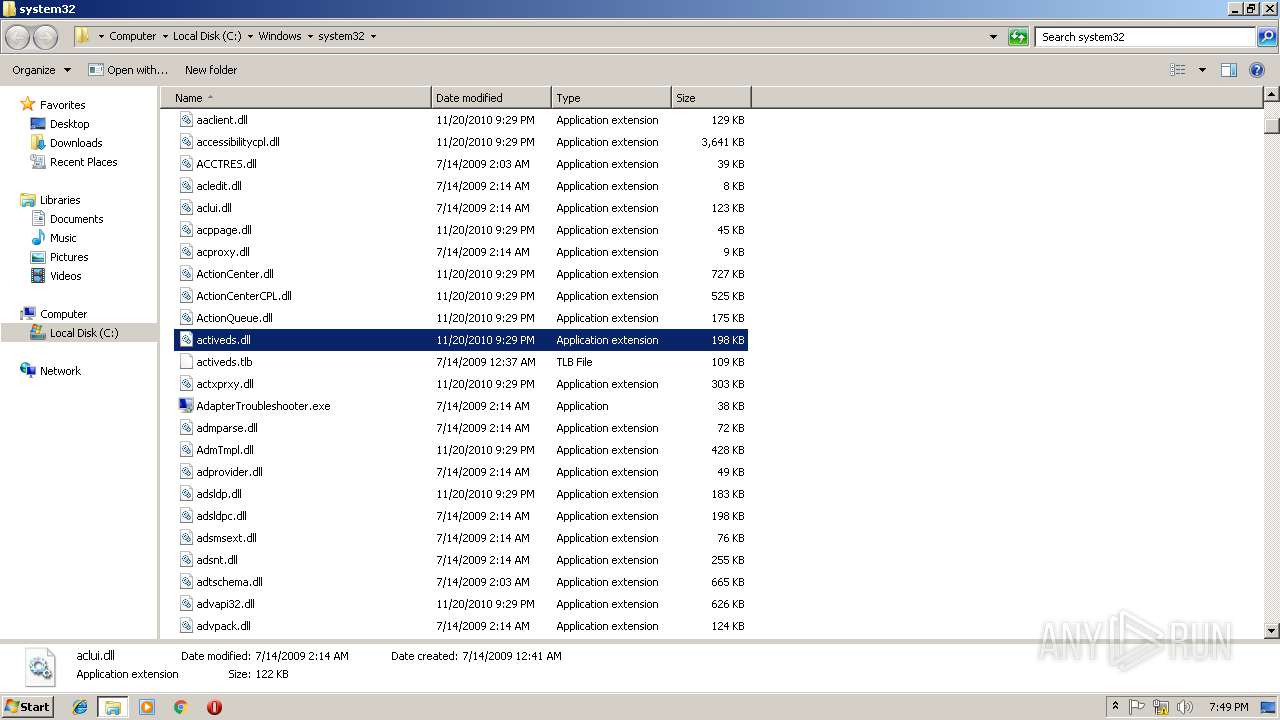Image resolution: width=1280 pixels, height=720 pixels.
Task: Open address bar history dropdown arrow
Action: (x=993, y=37)
